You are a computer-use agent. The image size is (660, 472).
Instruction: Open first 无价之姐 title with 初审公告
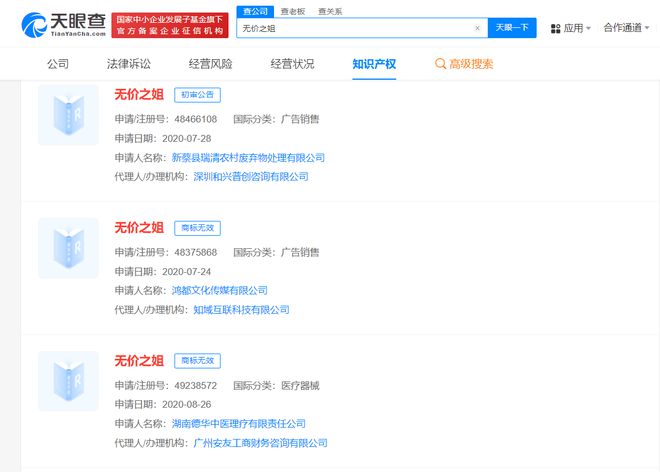click(x=139, y=94)
